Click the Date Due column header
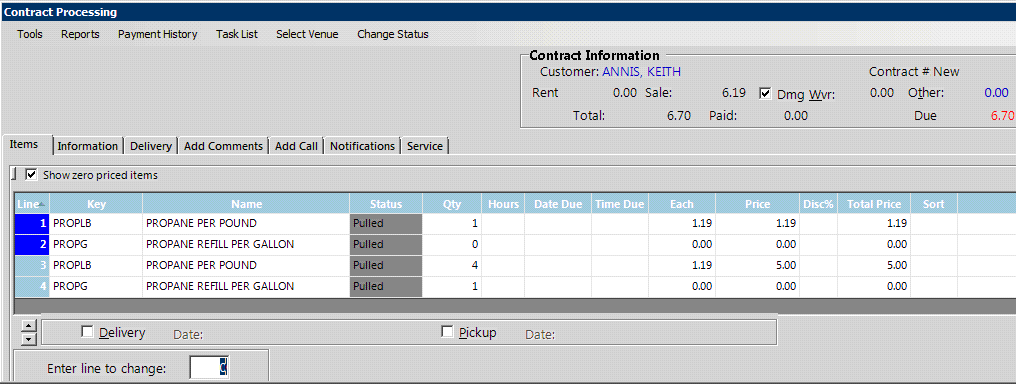 [x=558, y=204]
